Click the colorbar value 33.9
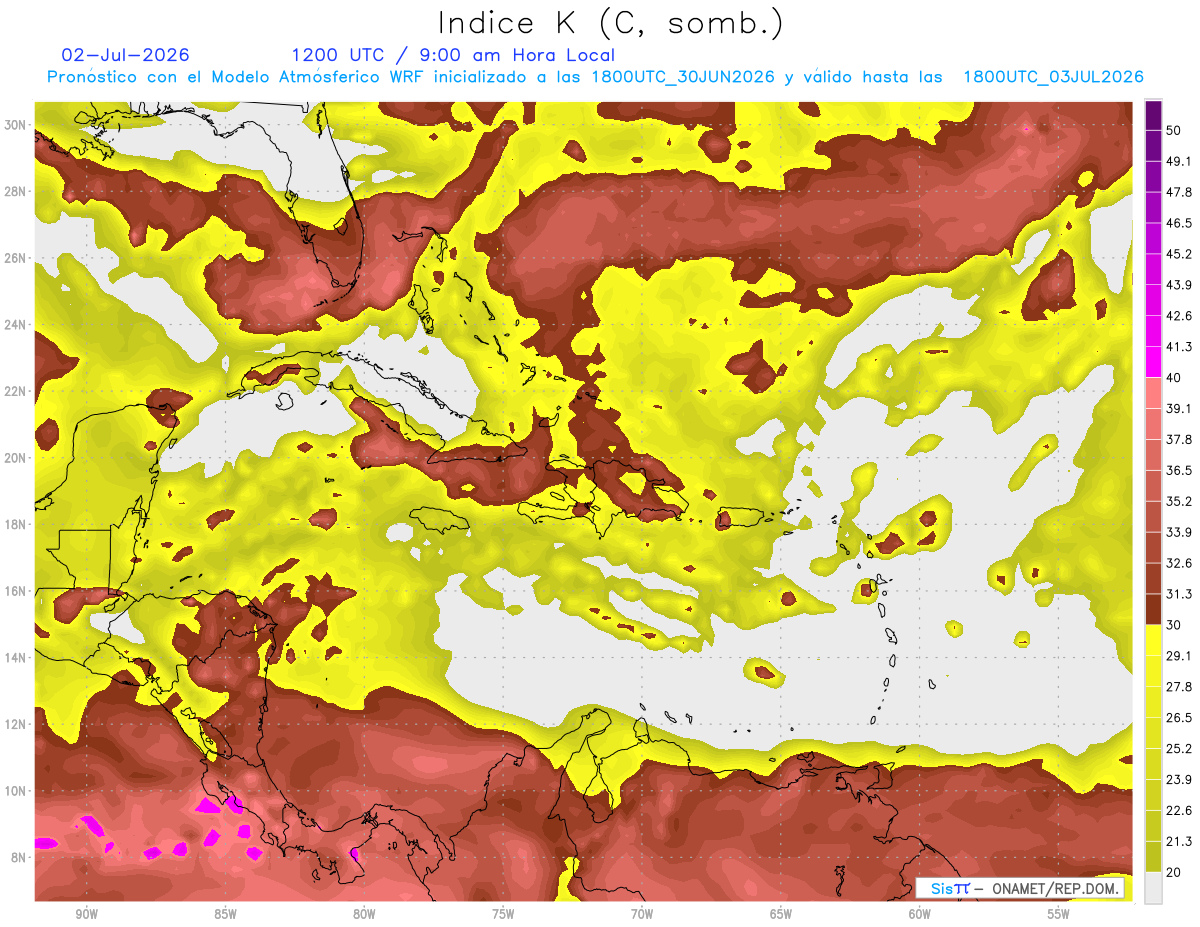 tap(1179, 532)
